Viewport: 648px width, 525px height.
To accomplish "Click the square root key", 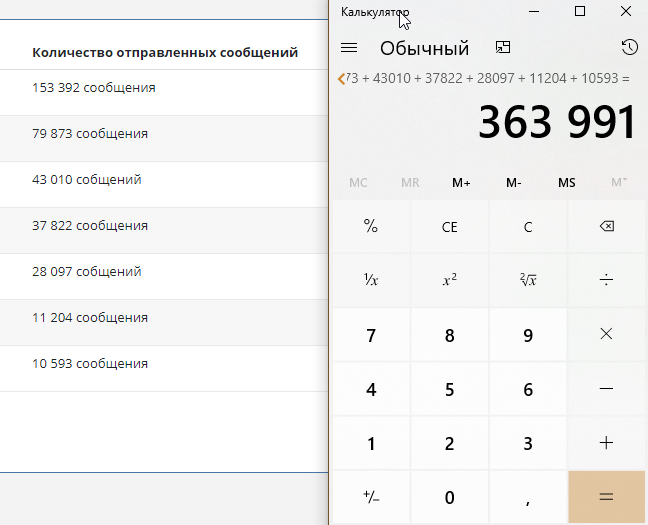I will pos(528,280).
